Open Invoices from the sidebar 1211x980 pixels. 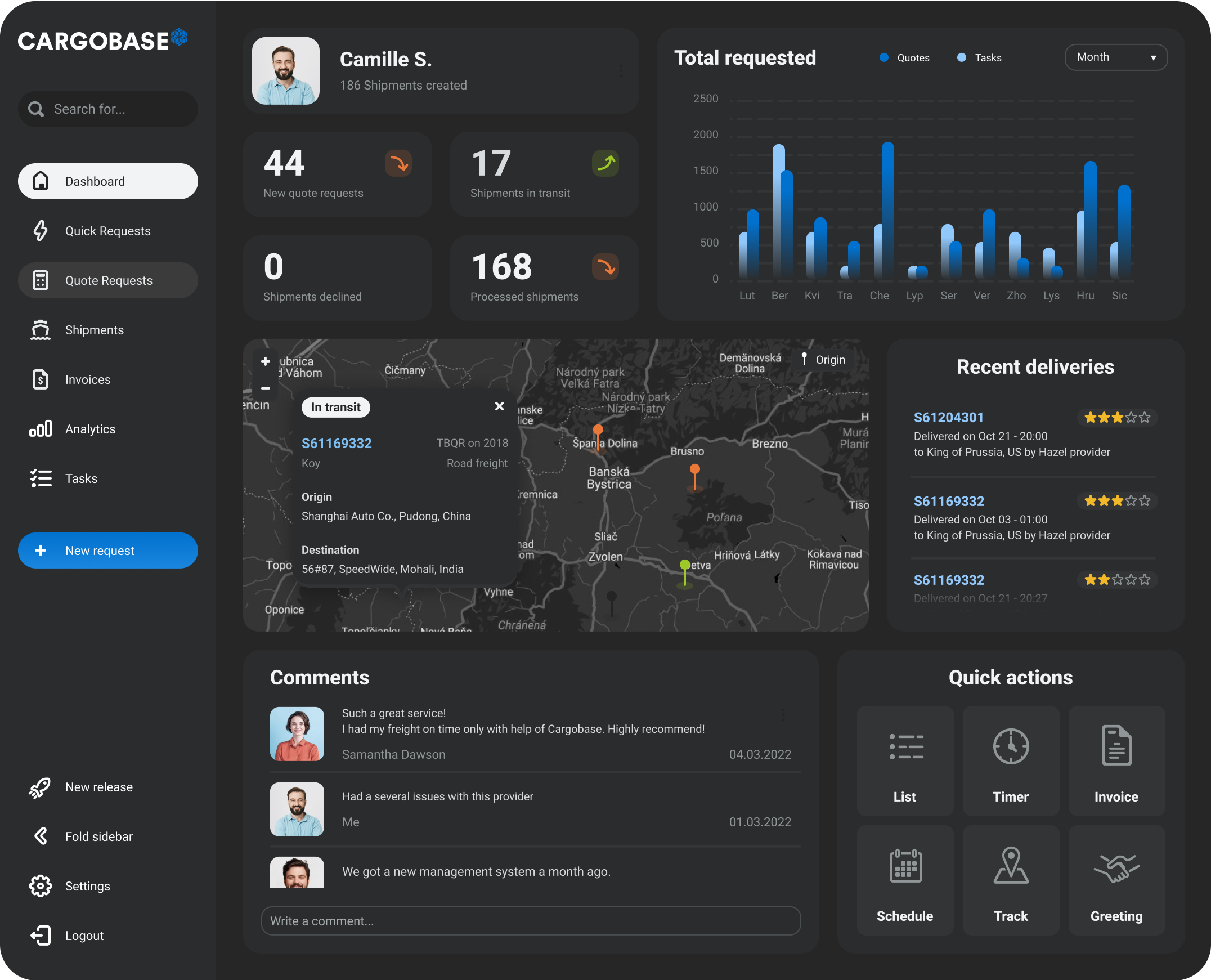87,379
